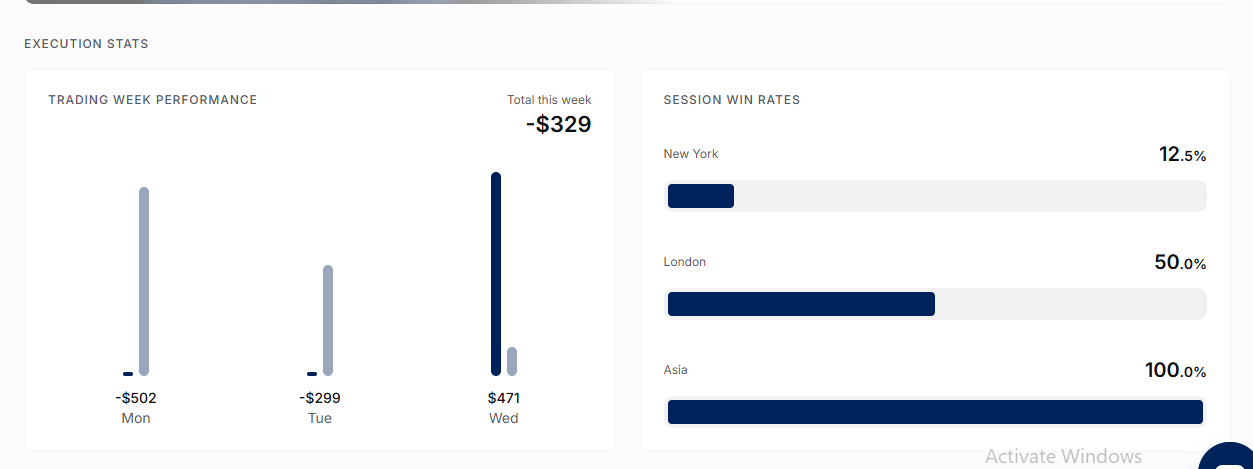Select Tuesday's gray performance bar
Screen dimensions: 1253x469
[x=328, y=320]
